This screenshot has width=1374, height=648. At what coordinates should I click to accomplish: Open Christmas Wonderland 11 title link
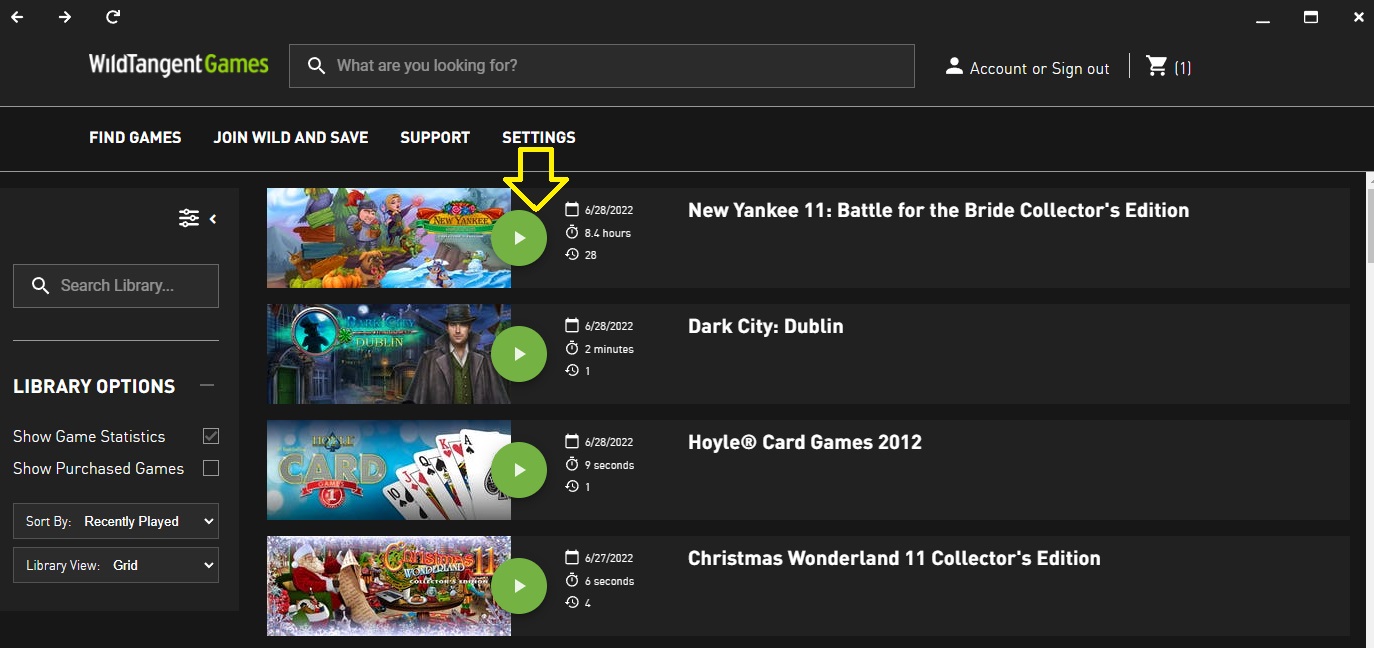(894, 558)
